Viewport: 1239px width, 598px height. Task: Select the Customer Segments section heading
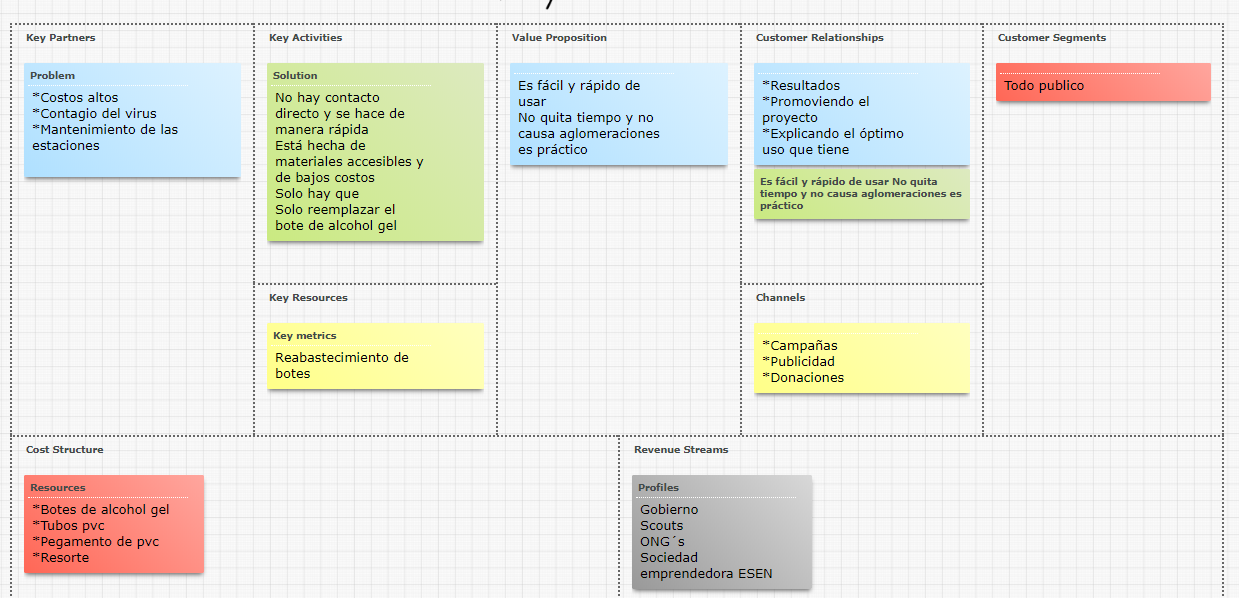[1051, 38]
